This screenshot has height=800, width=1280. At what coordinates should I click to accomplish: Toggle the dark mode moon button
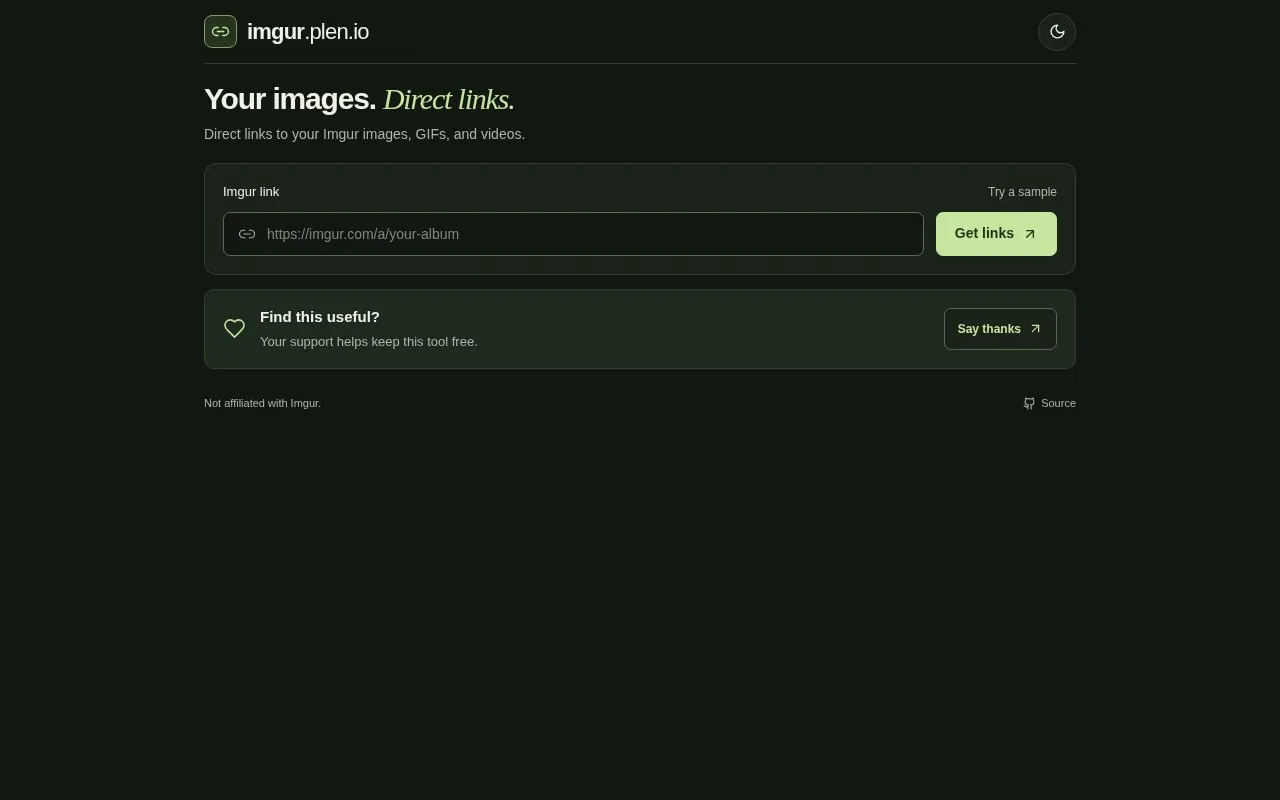point(1057,32)
